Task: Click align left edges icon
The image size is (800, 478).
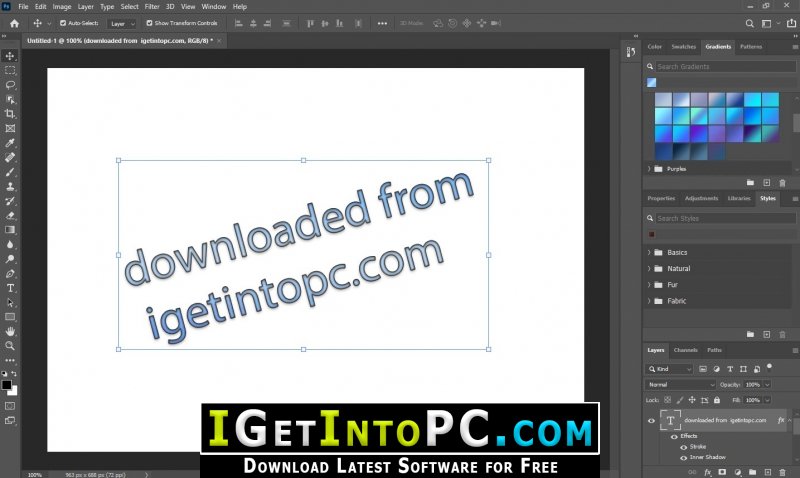Action: pos(238,23)
